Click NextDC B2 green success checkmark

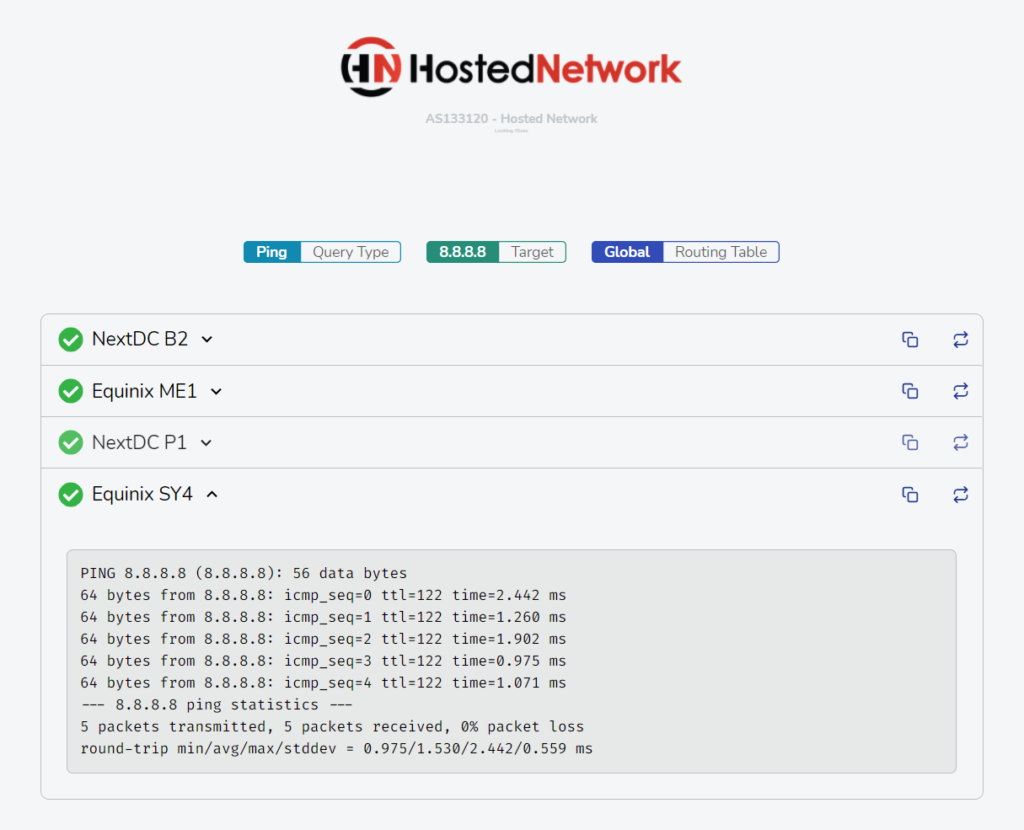[x=71, y=340]
